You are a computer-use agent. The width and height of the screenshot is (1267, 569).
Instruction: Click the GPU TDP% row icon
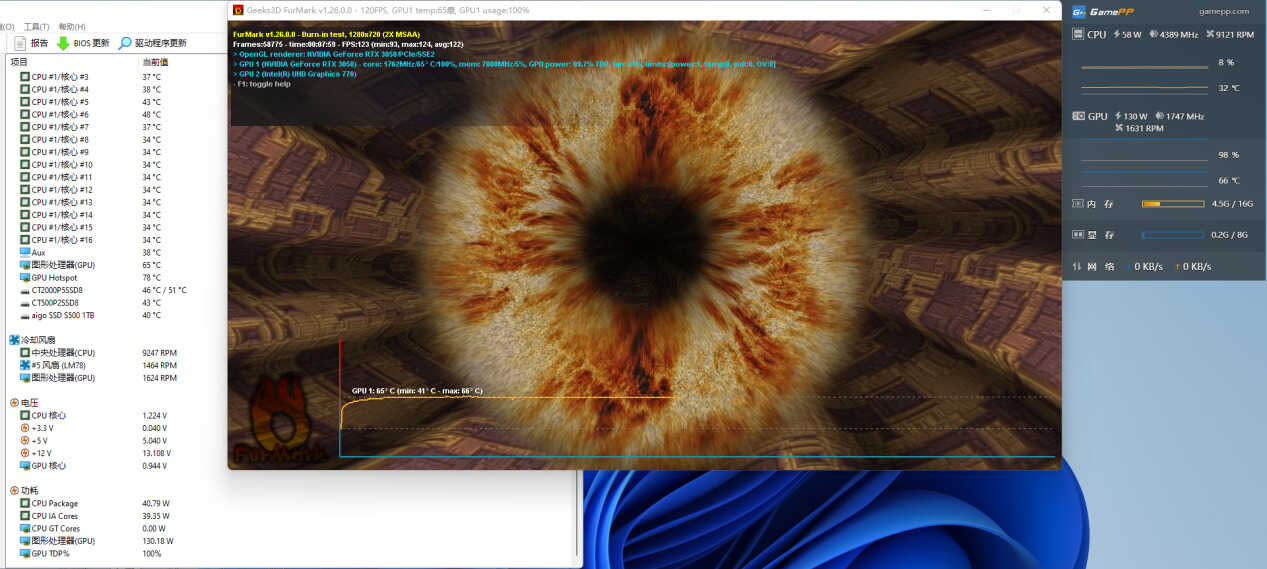(x=25, y=553)
